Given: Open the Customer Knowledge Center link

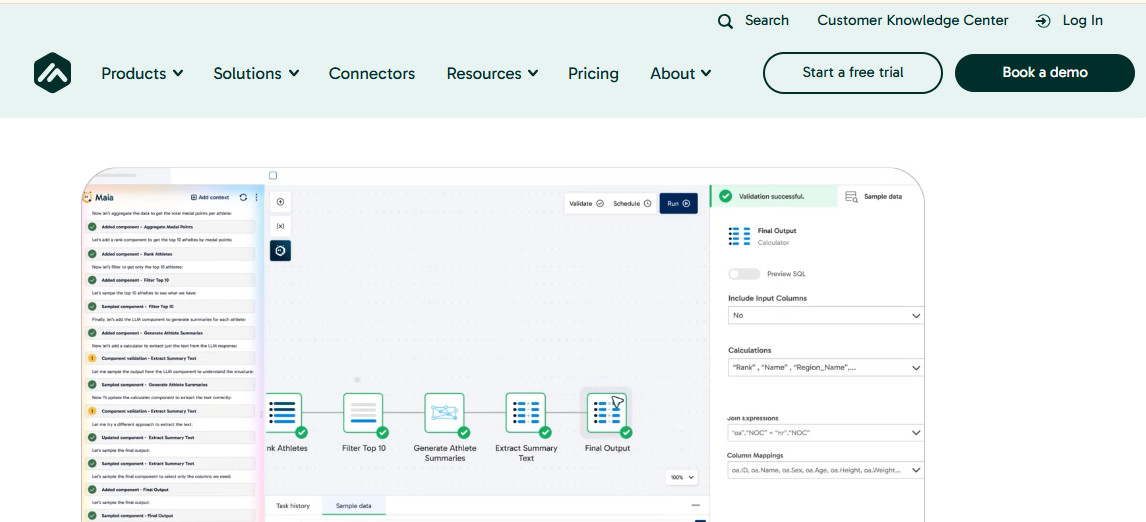Looking at the screenshot, I should point(912,21).
